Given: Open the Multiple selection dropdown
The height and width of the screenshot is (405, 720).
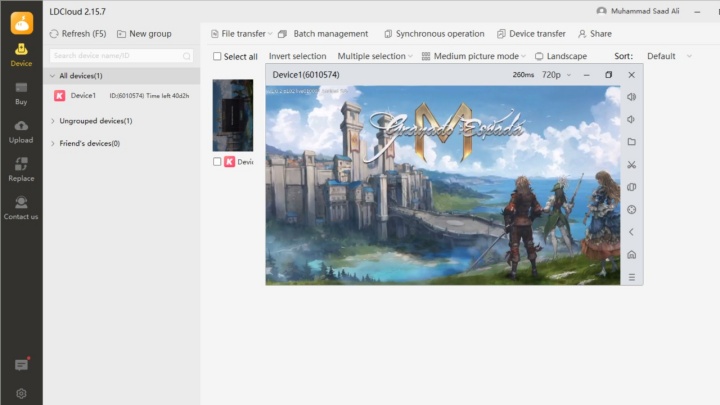Looking at the screenshot, I should coord(375,56).
